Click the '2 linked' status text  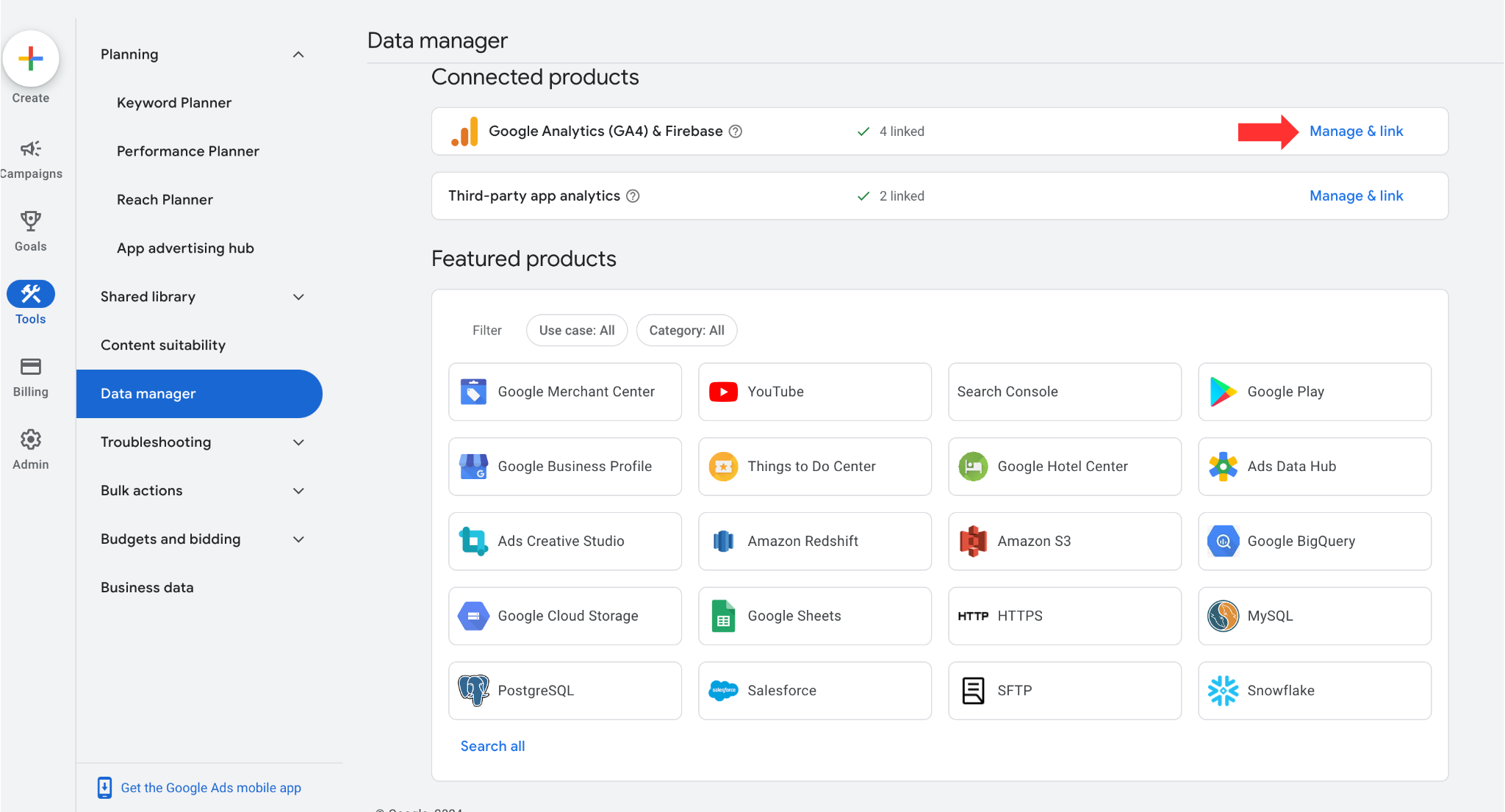(902, 196)
